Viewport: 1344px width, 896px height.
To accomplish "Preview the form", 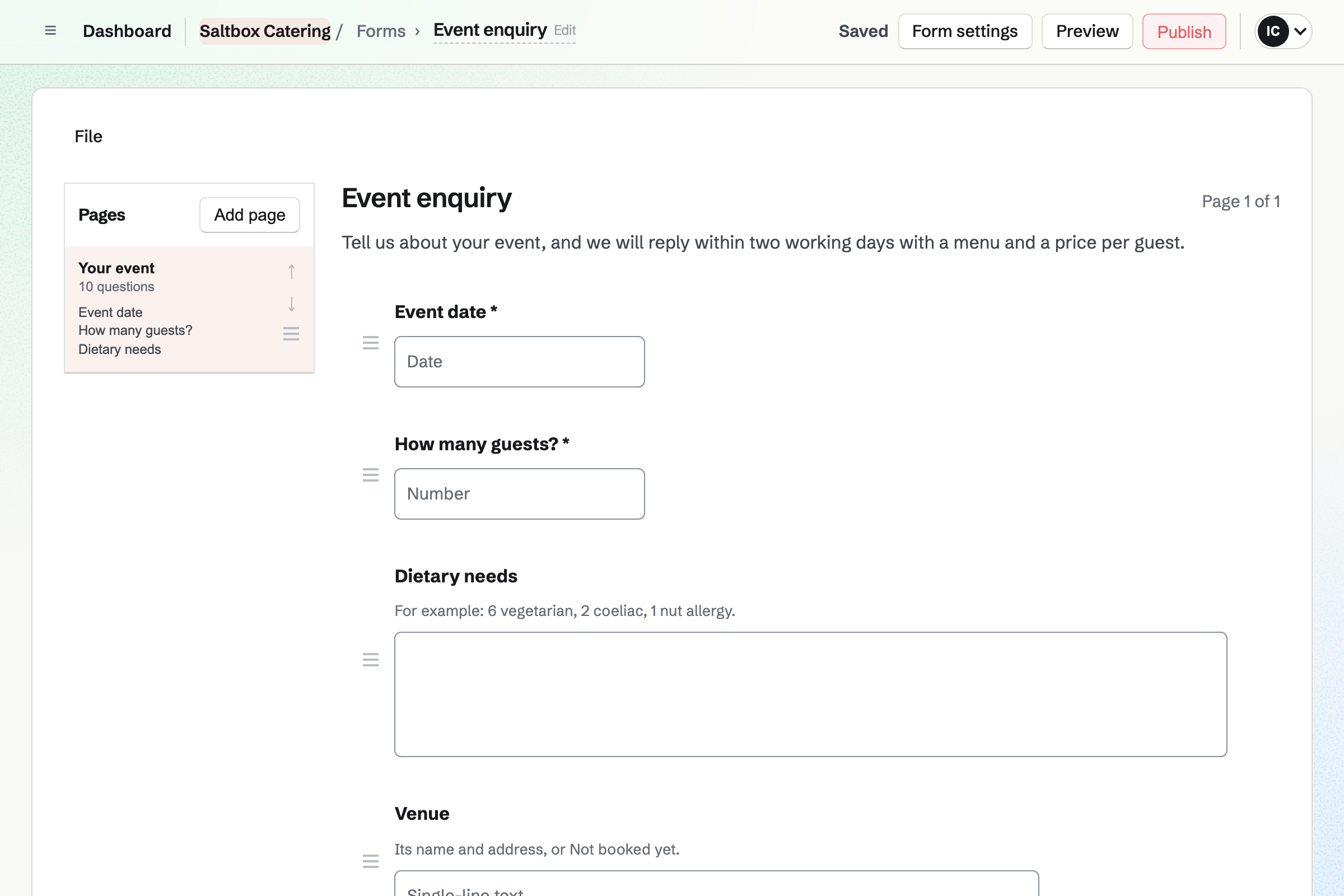I will (1087, 31).
